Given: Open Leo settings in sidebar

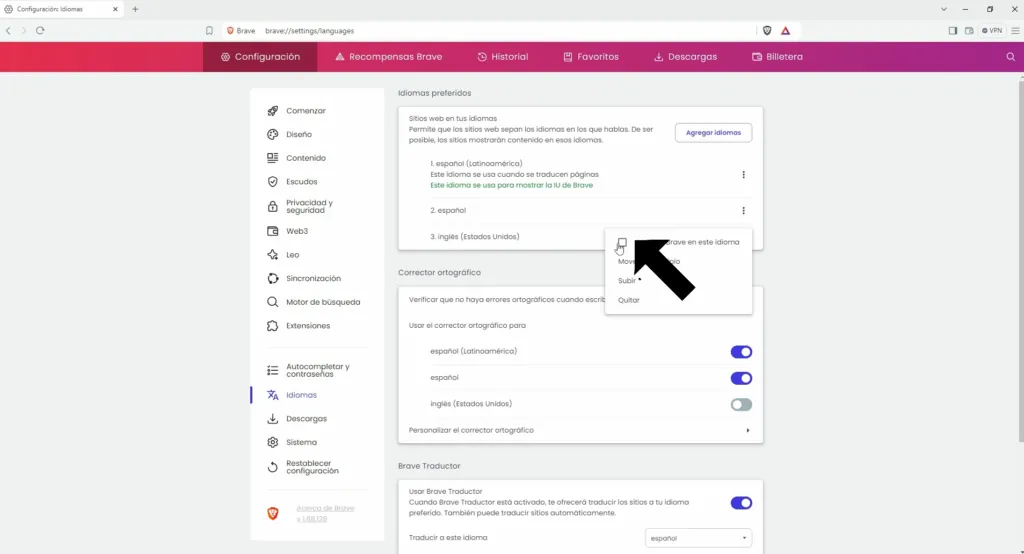Looking at the screenshot, I should click(x=283, y=254).
